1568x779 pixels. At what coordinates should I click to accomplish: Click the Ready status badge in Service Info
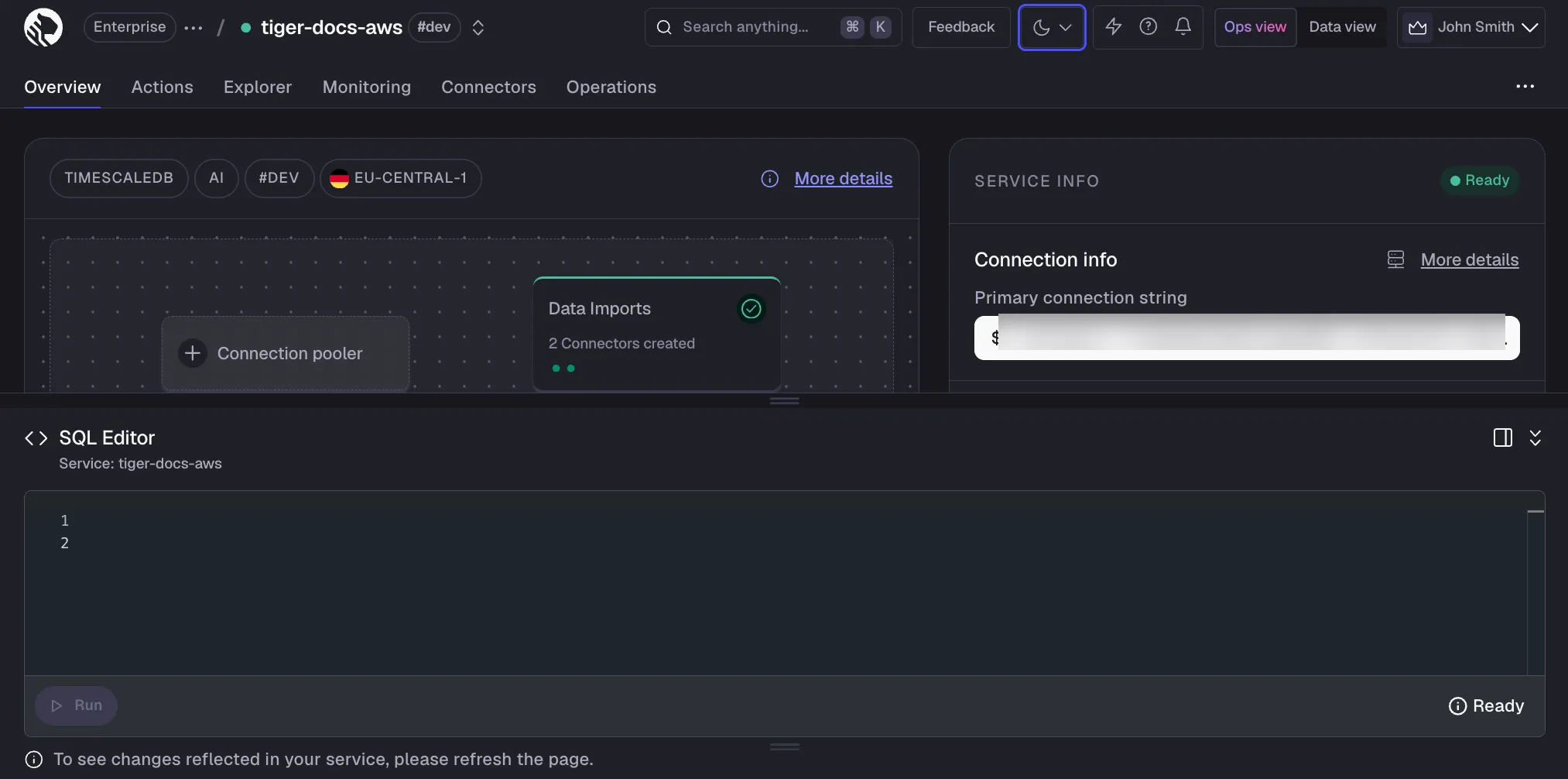[1480, 180]
